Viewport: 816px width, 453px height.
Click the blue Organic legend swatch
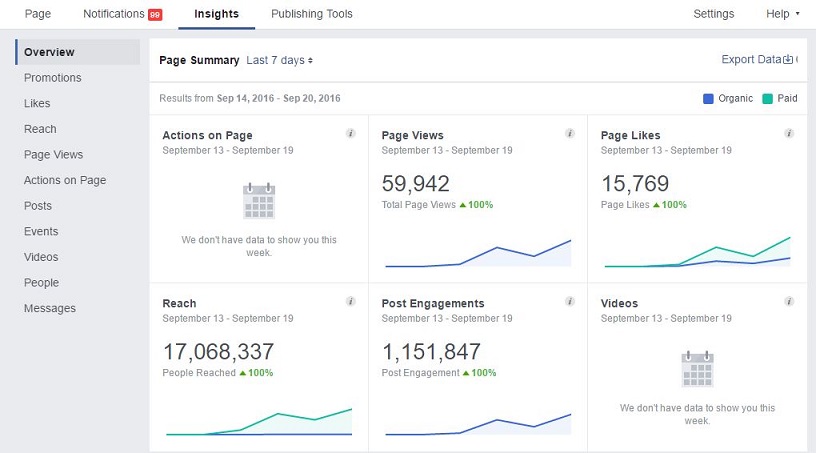[709, 99]
